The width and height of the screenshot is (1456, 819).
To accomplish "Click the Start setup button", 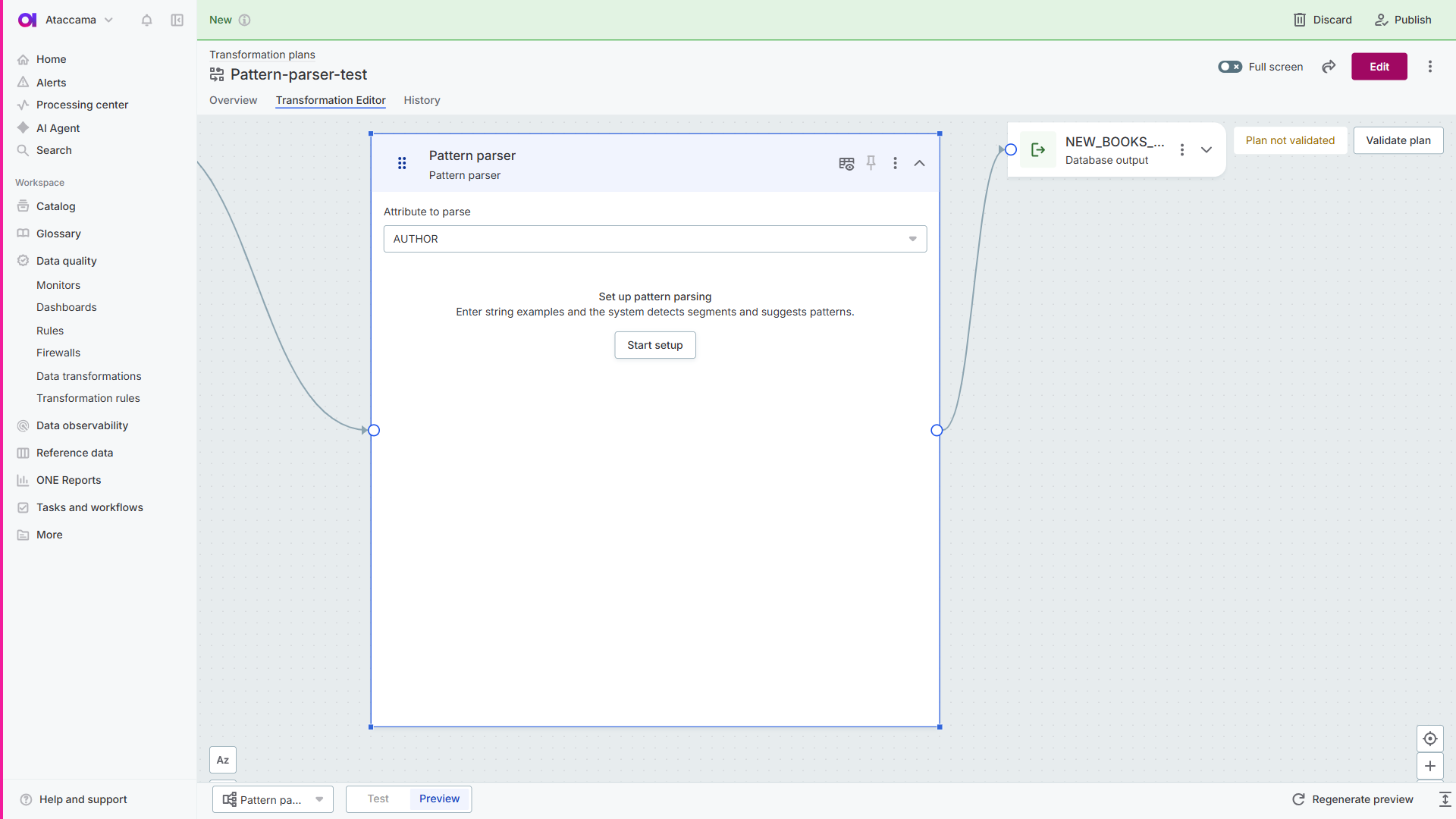I will click(x=654, y=345).
